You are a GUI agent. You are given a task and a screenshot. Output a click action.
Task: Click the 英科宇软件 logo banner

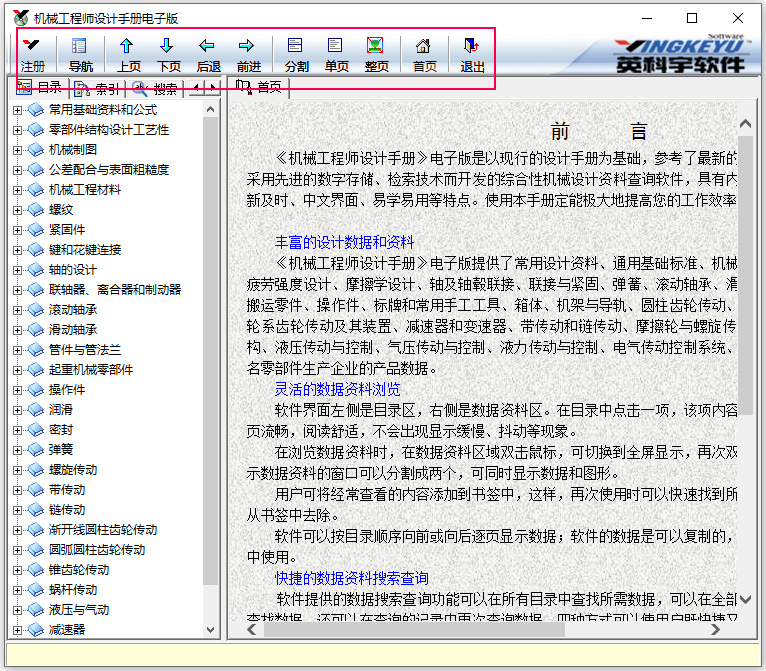(x=680, y=54)
